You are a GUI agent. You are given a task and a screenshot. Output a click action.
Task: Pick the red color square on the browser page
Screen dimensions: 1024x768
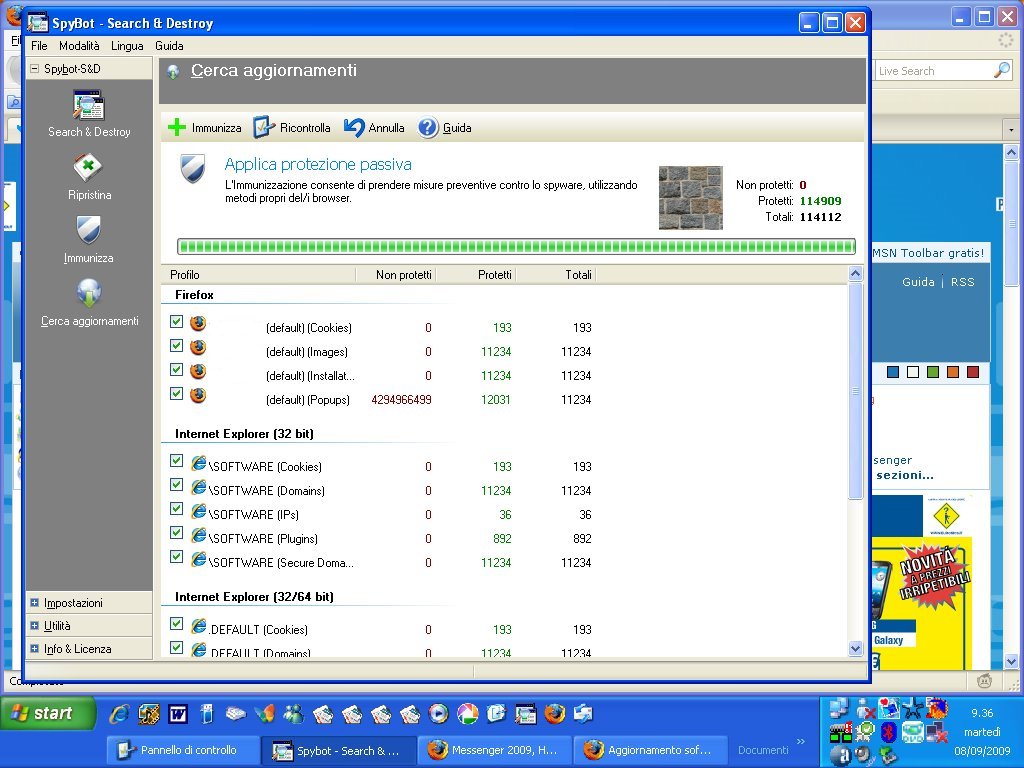[973, 372]
